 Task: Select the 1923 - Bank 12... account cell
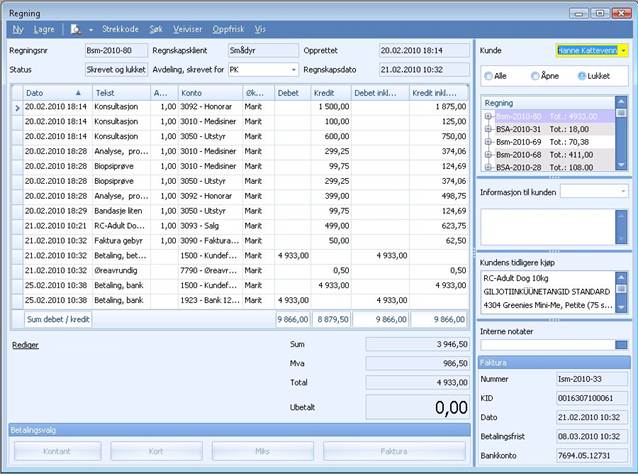(x=210, y=300)
